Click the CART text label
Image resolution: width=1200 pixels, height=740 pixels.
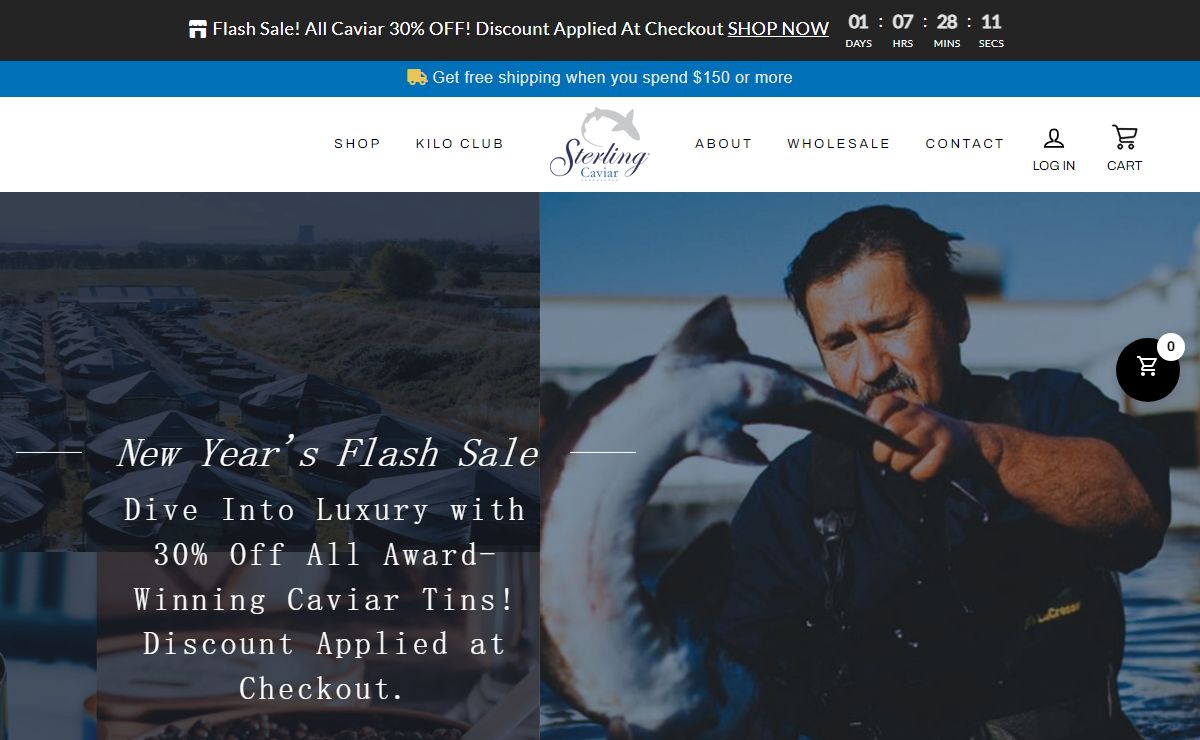[x=1124, y=166]
